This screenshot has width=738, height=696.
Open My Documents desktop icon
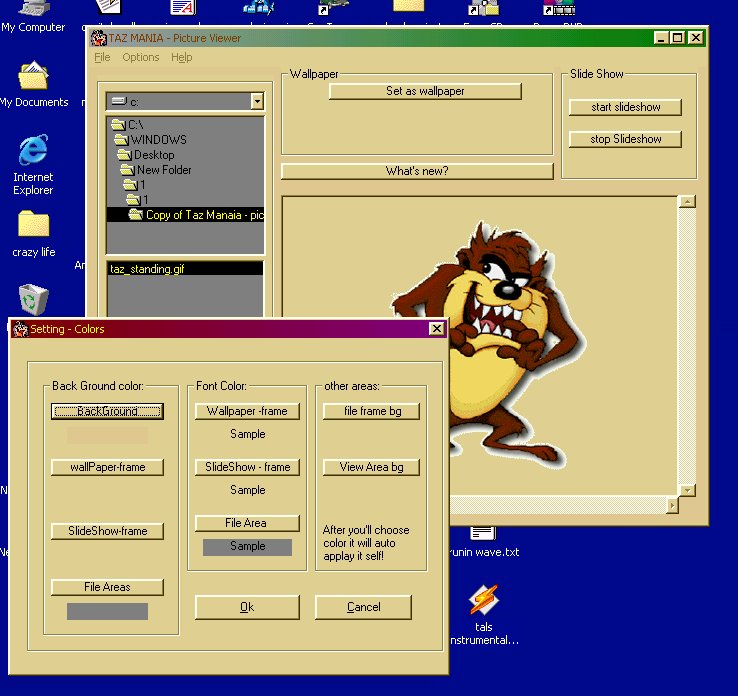33,78
